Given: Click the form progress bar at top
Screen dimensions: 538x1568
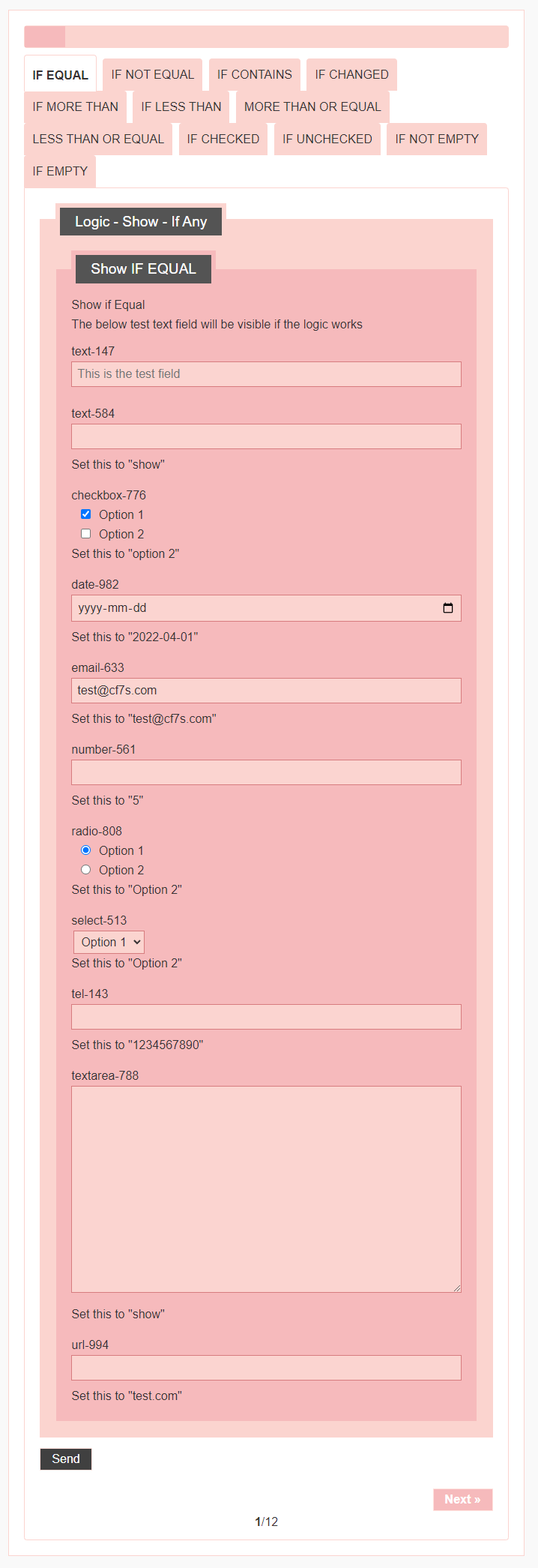Looking at the screenshot, I should 266,37.
